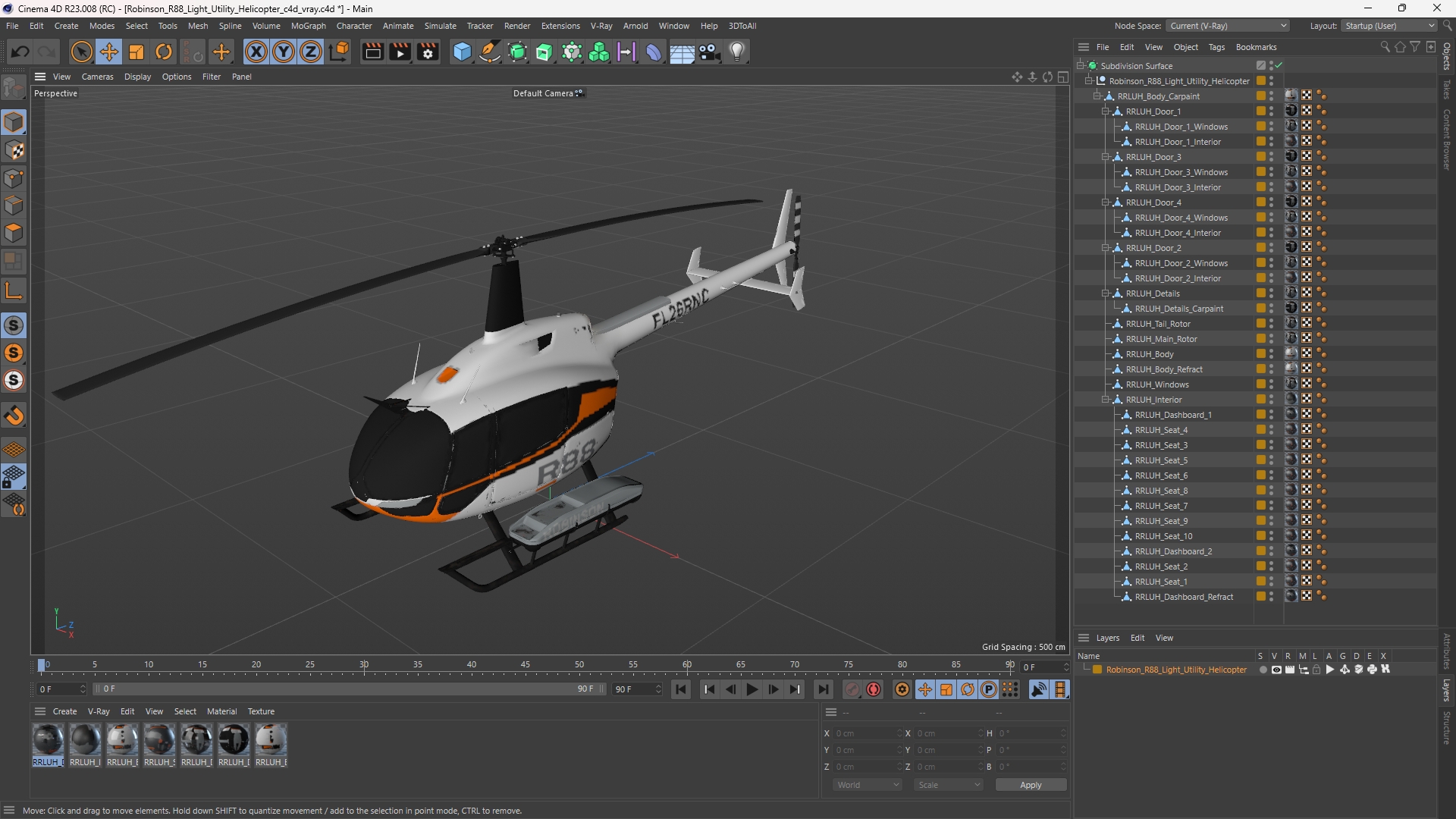
Task: Open the V-Ray menu
Action: tap(601, 26)
